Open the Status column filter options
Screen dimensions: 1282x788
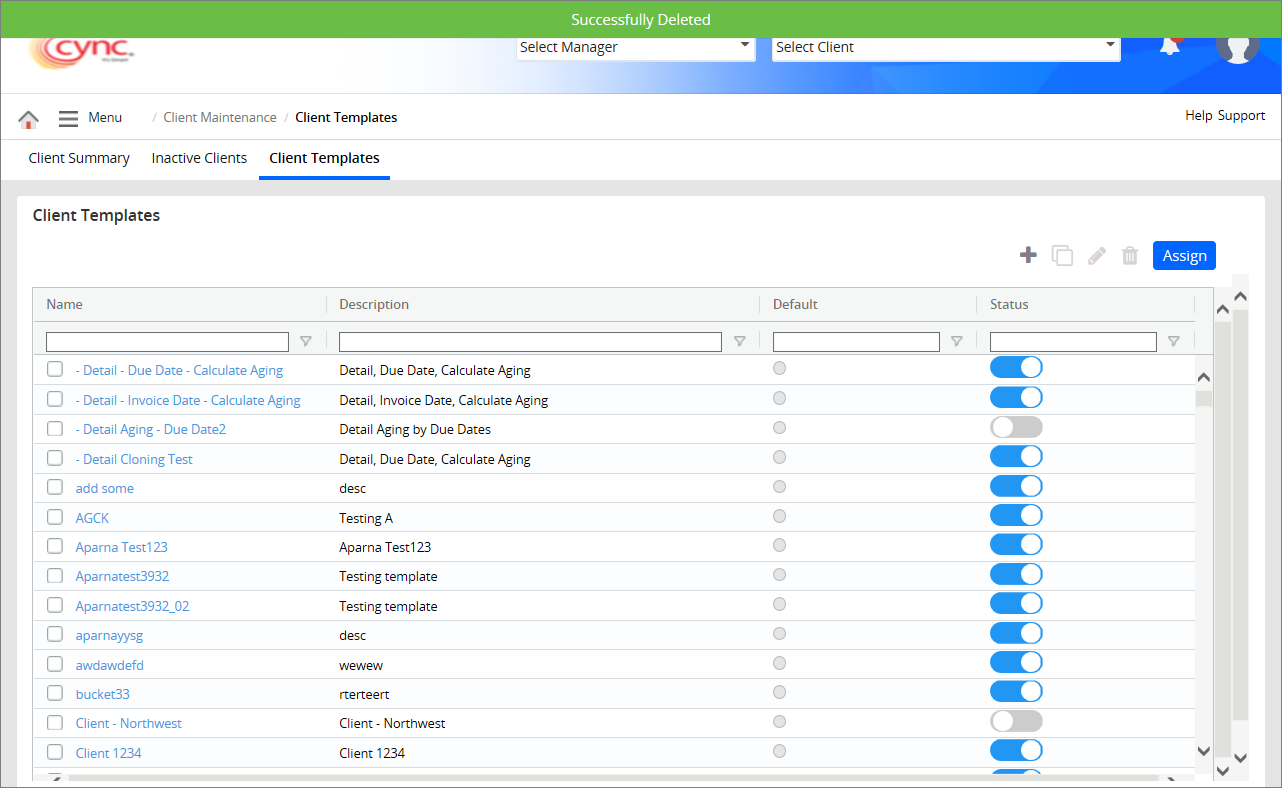click(x=1174, y=342)
